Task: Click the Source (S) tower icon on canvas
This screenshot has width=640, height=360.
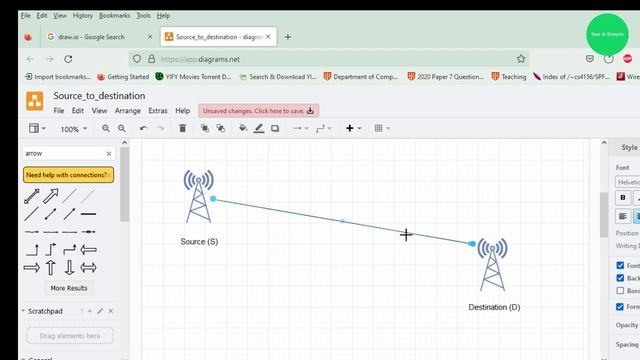Action: (198, 196)
